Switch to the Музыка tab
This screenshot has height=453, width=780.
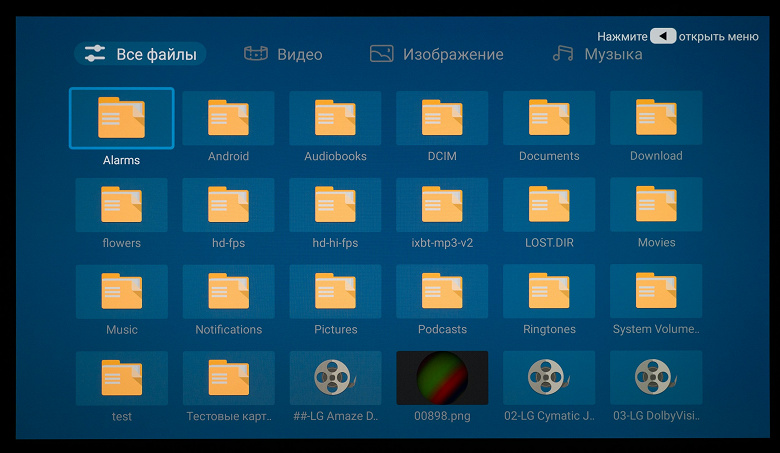(x=597, y=54)
